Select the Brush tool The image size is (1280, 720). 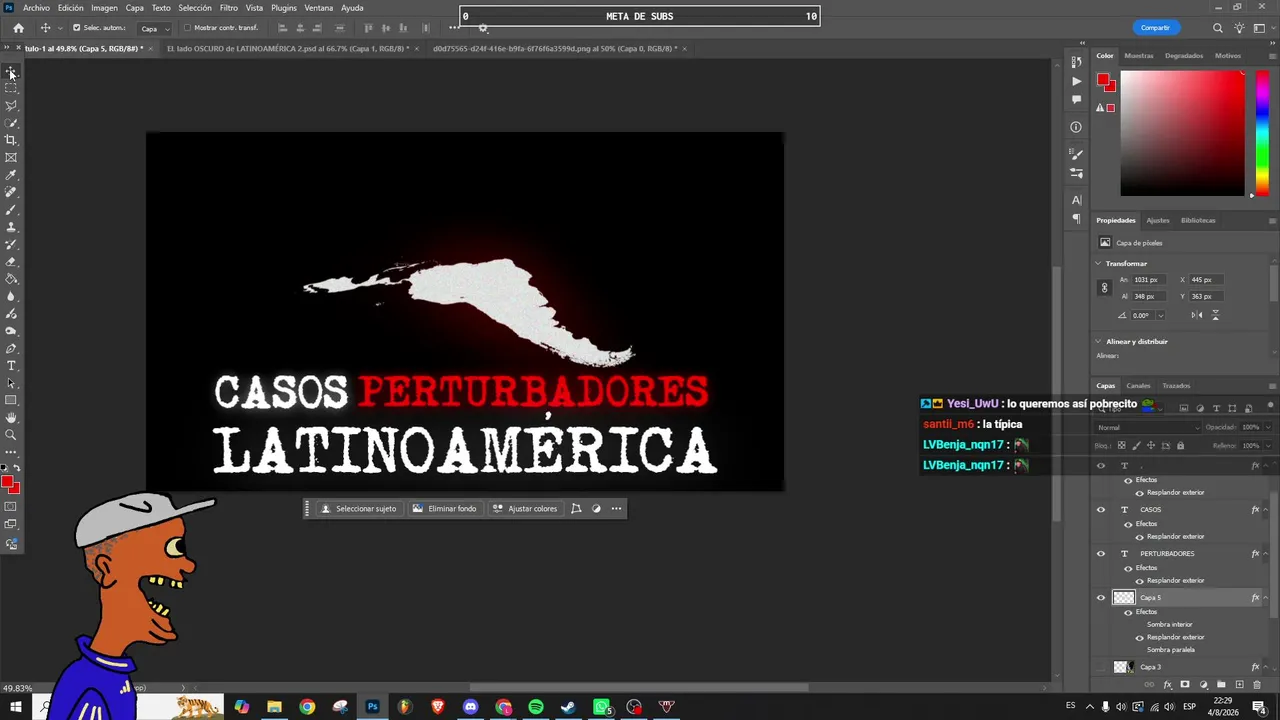(11, 209)
